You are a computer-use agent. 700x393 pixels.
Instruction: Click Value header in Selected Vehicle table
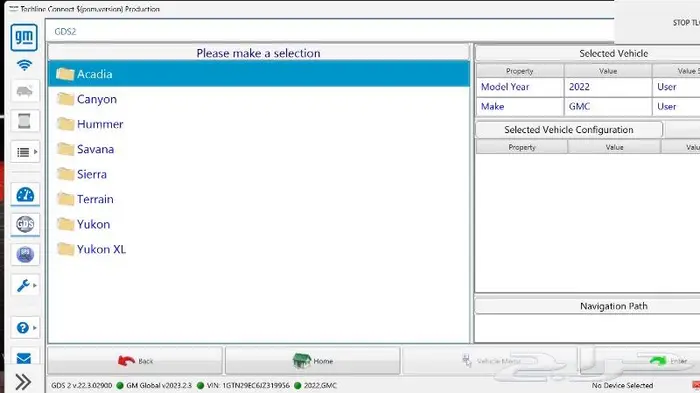608,71
